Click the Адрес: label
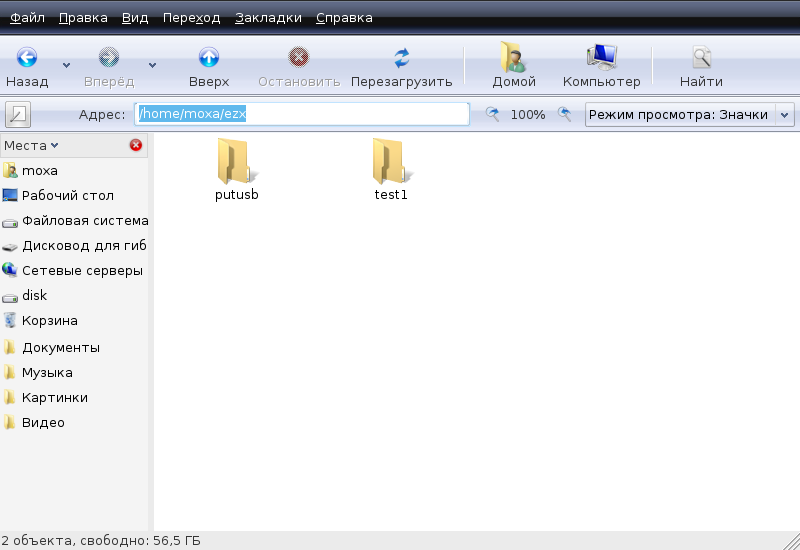 point(102,115)
